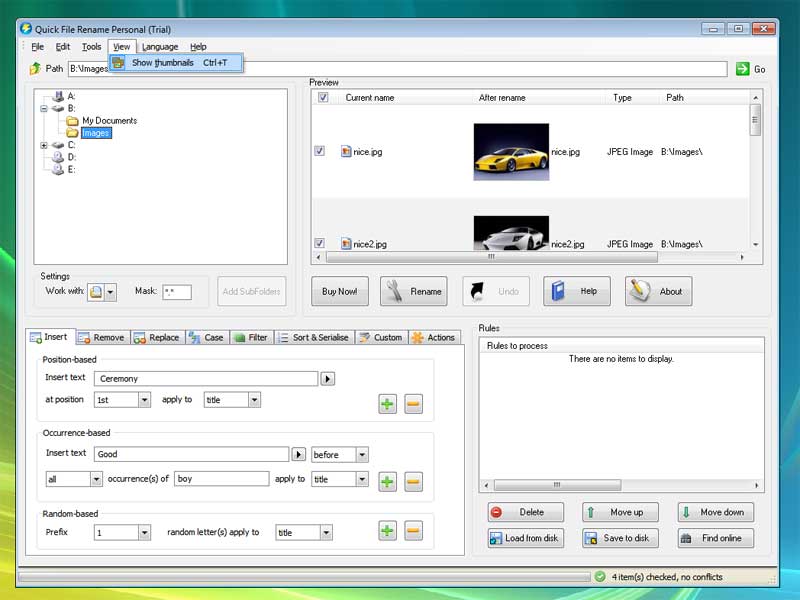Click the About button

tap(658, 291)
